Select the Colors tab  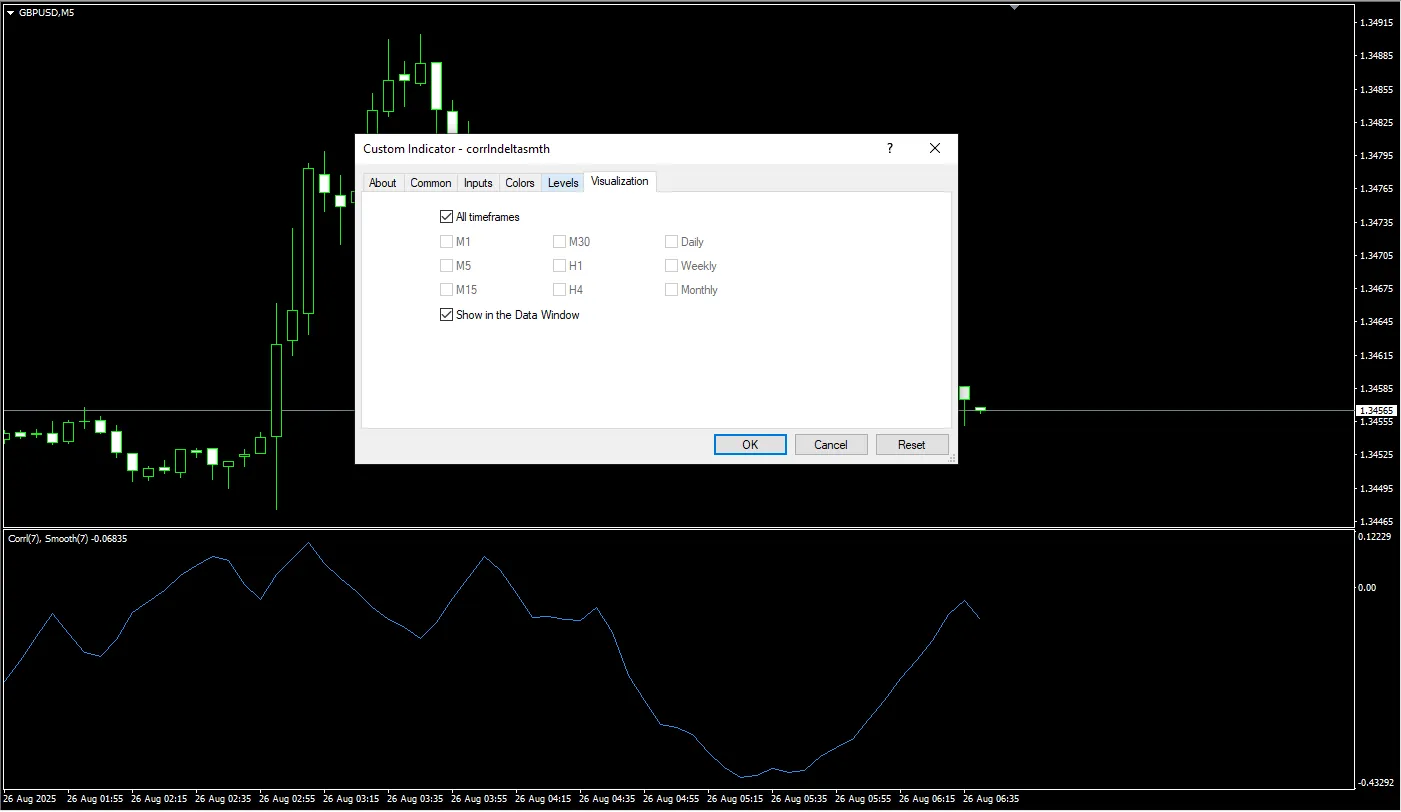coord(520,183)
